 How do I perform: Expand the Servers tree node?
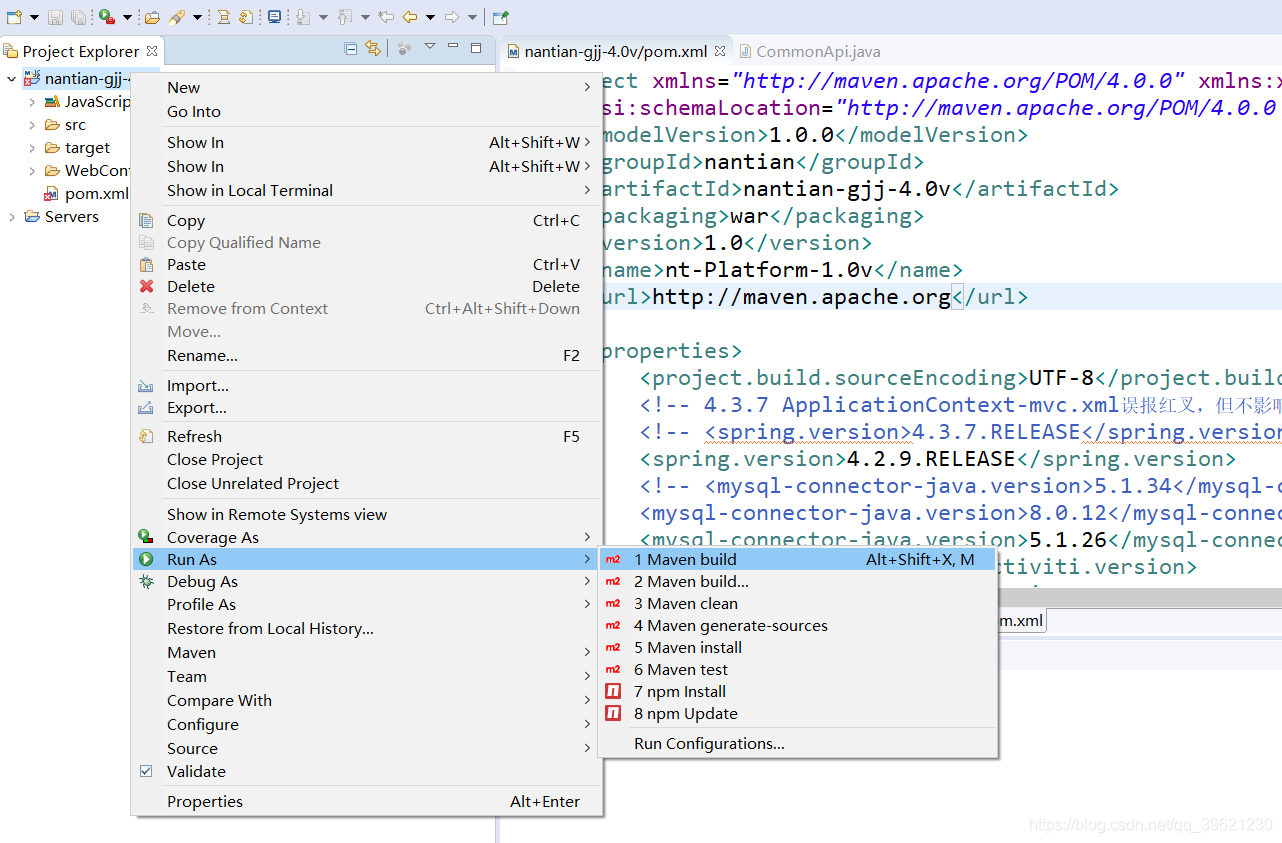pyautogui.click(x=11, y=217)
